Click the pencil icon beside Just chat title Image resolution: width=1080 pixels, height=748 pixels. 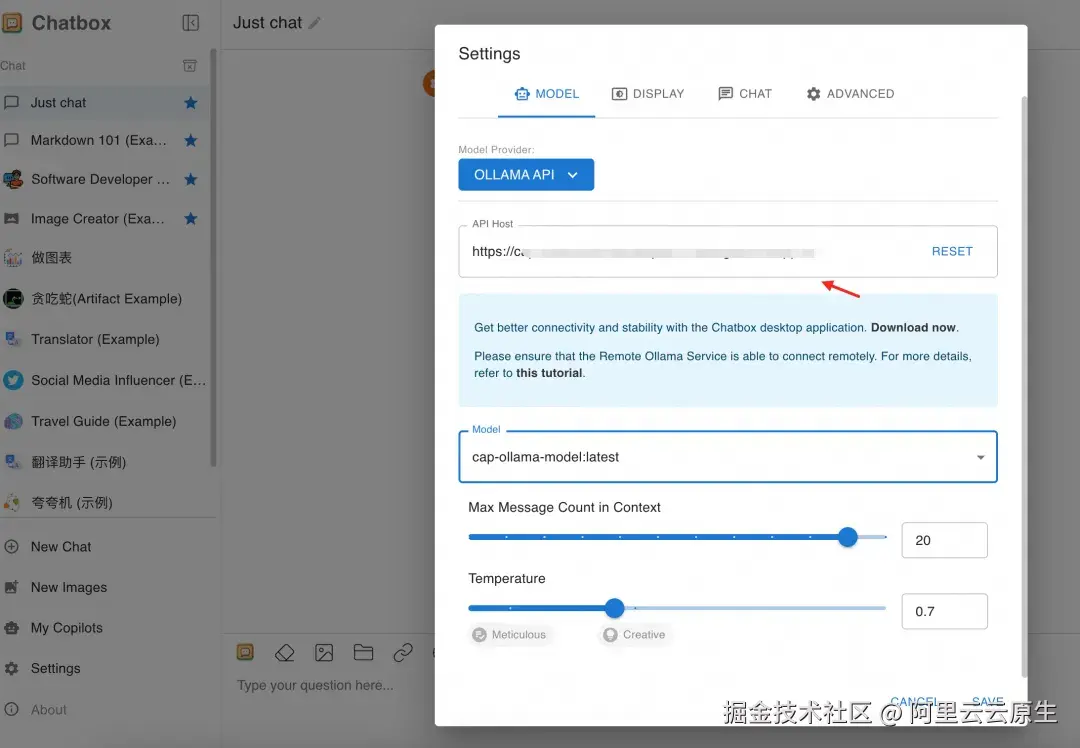pyautogui.click(x=315, y=23)
